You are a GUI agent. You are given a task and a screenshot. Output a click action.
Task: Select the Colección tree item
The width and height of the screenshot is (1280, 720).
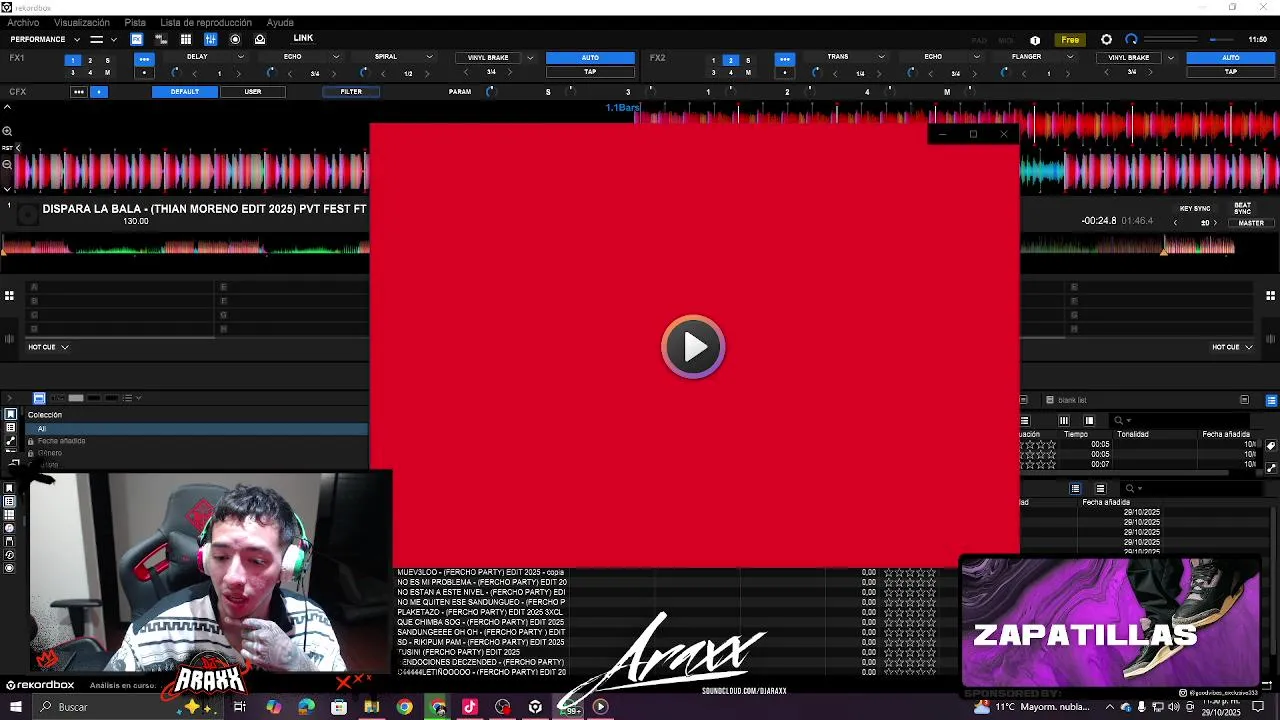(45, 415)
